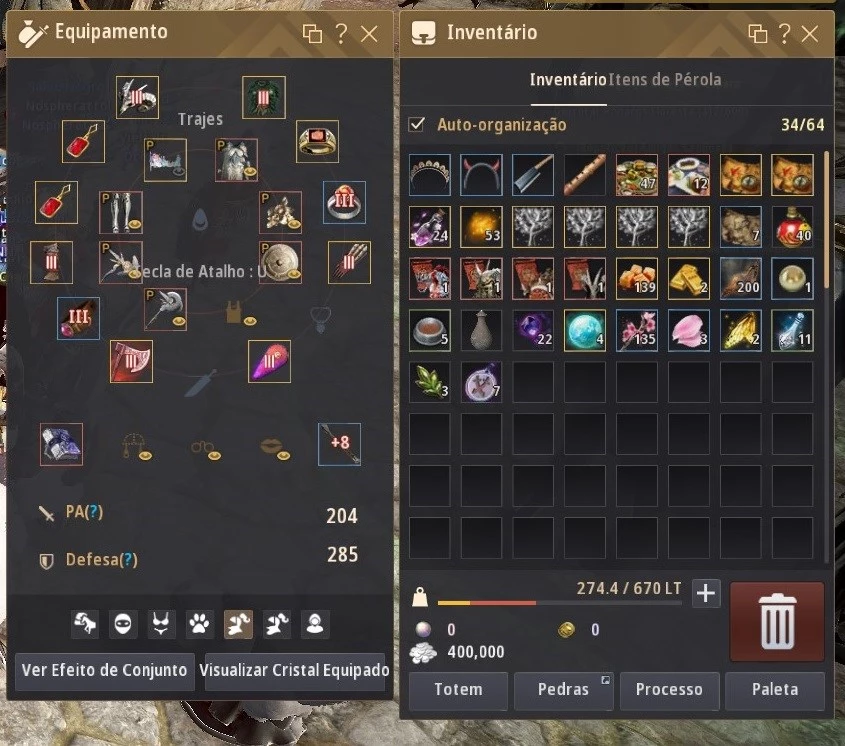Click the inventory vertical scrollbar
Screen dimensions: 845x746
tap(827, 221)
